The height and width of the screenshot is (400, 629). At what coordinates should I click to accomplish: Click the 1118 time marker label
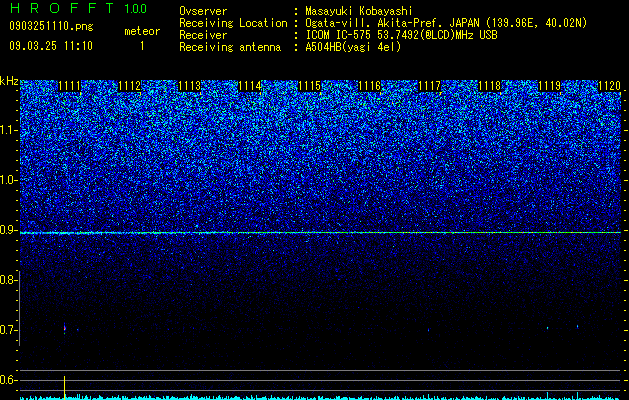490,86
